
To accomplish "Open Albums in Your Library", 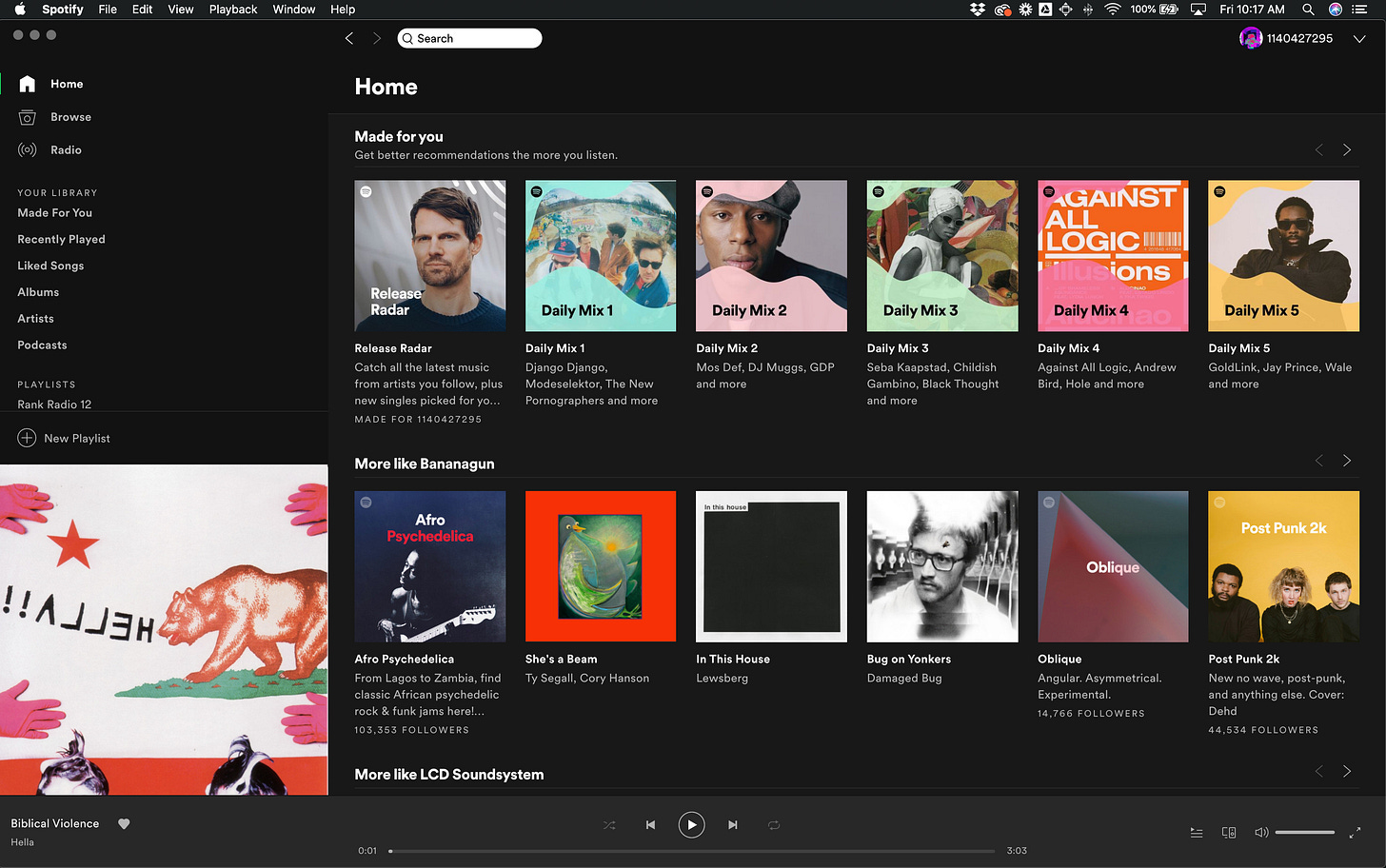I will pos(38,292).
